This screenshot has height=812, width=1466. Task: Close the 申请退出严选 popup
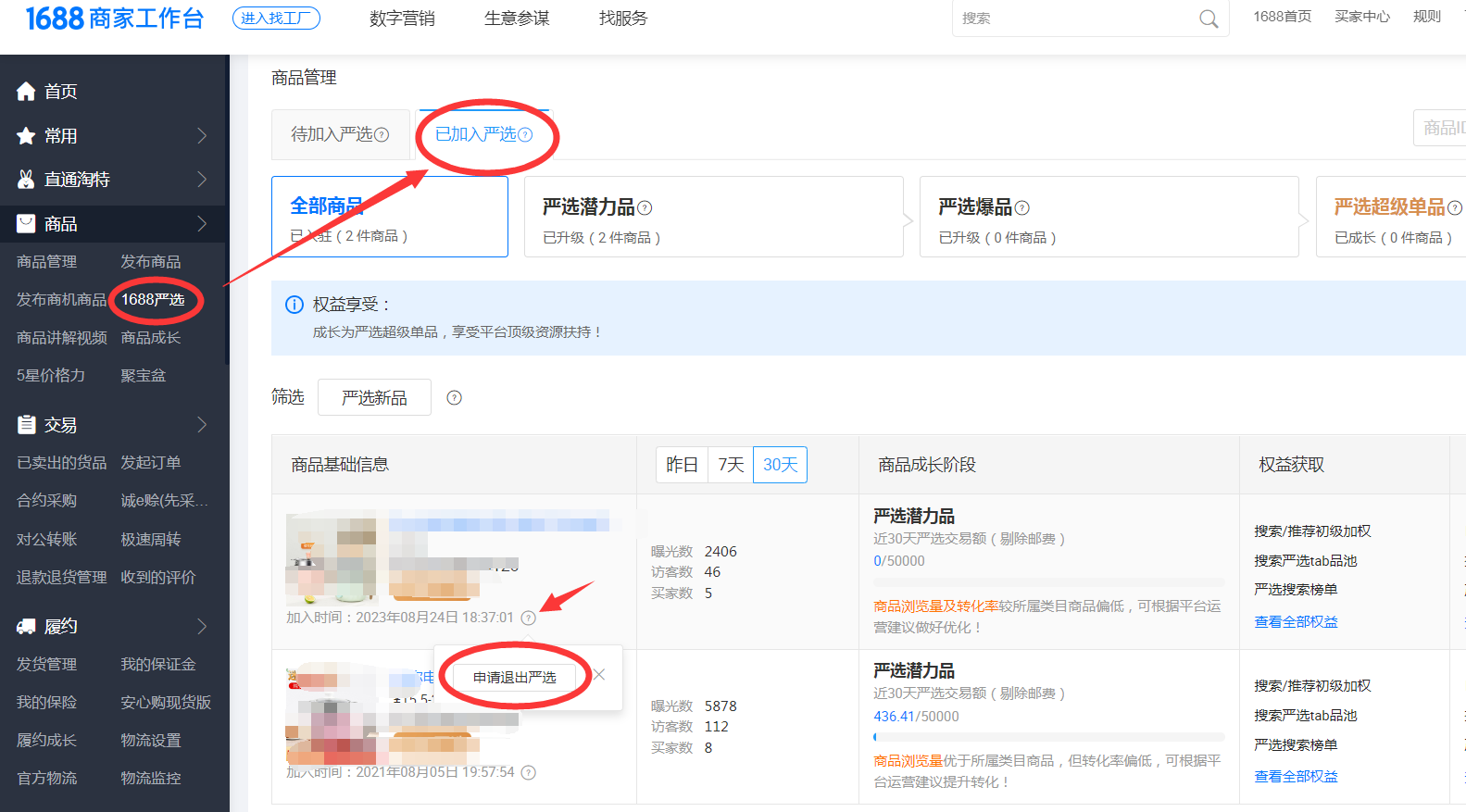pos(599,675)
